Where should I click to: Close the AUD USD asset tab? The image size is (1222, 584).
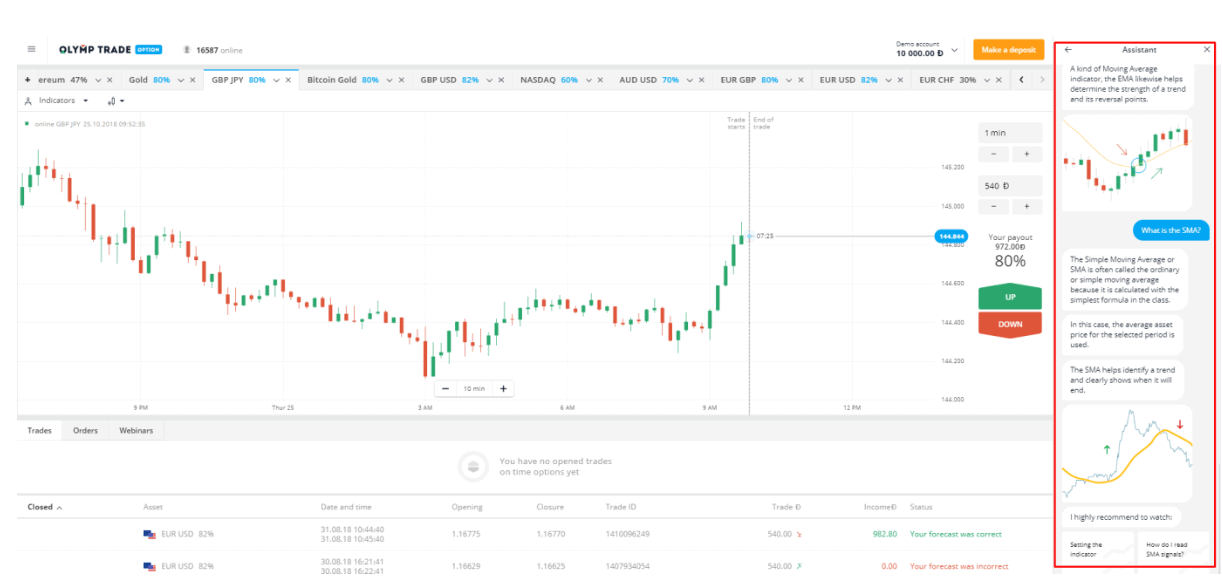(702, 80)
